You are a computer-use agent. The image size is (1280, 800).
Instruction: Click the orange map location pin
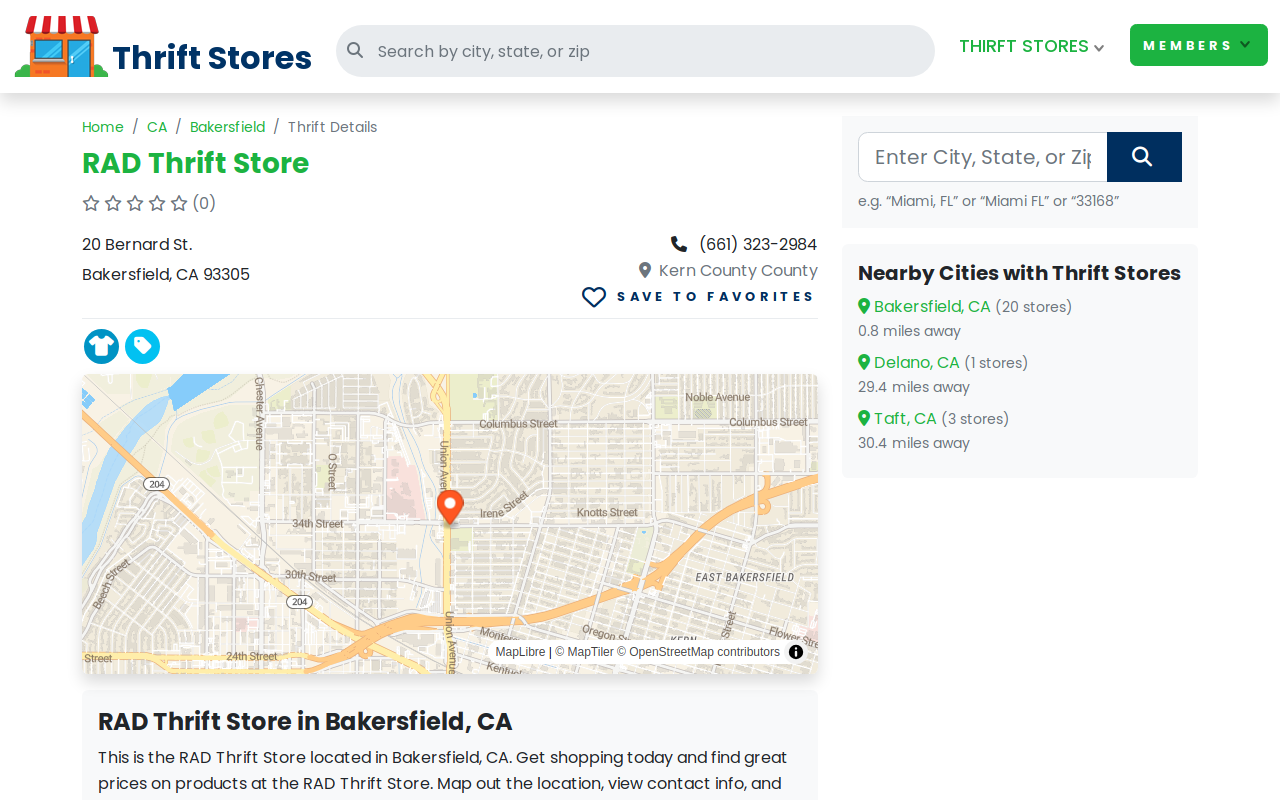(x=450, y=507)
